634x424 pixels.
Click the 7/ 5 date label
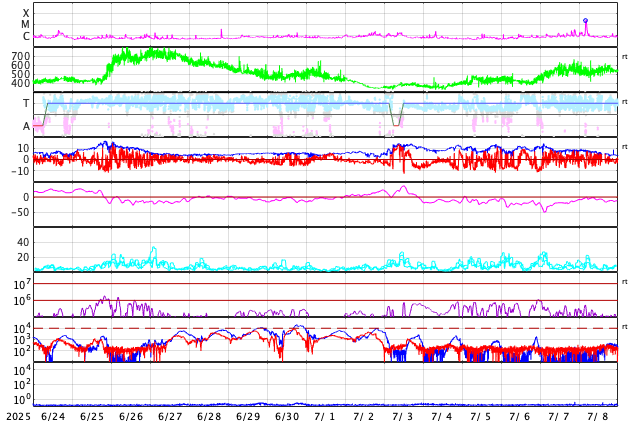481,416
